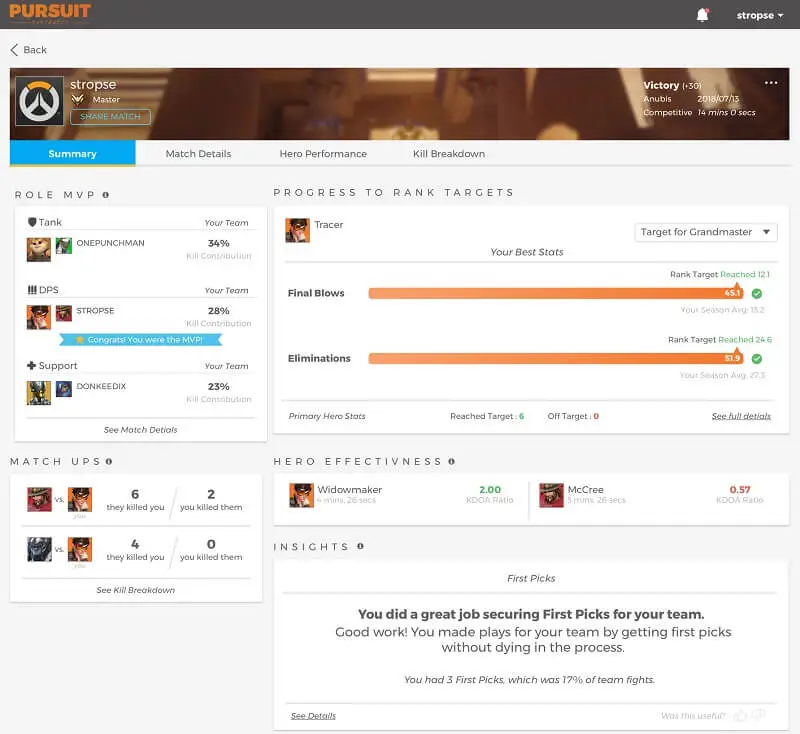Open the three-dot match options menu
This screenshot has height=734, width=800.
(x=771, y=83)
